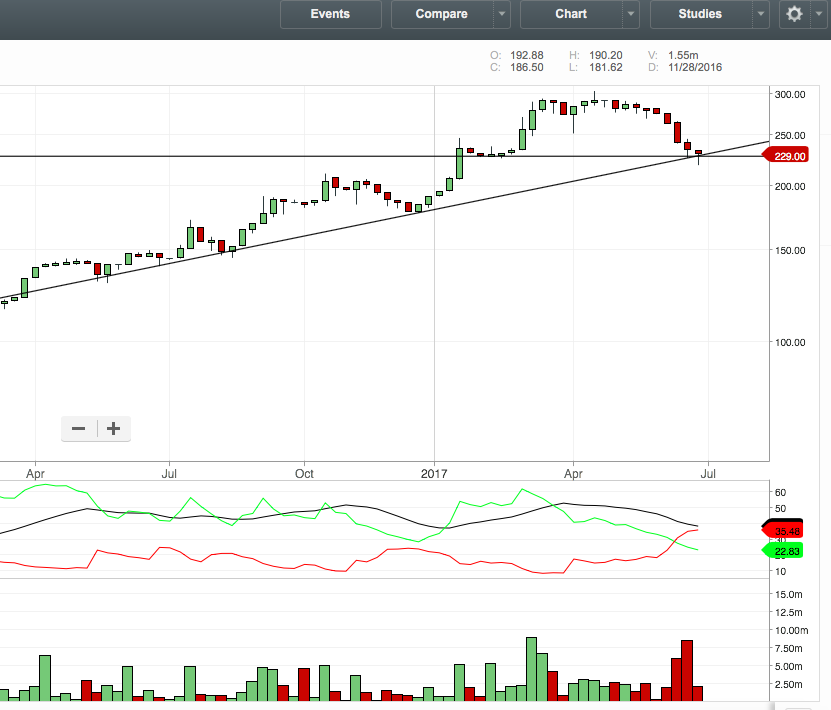The height and width of the screenshot is (710, 831).
Task: Open the settings gear icon
Action: [794, 14]
